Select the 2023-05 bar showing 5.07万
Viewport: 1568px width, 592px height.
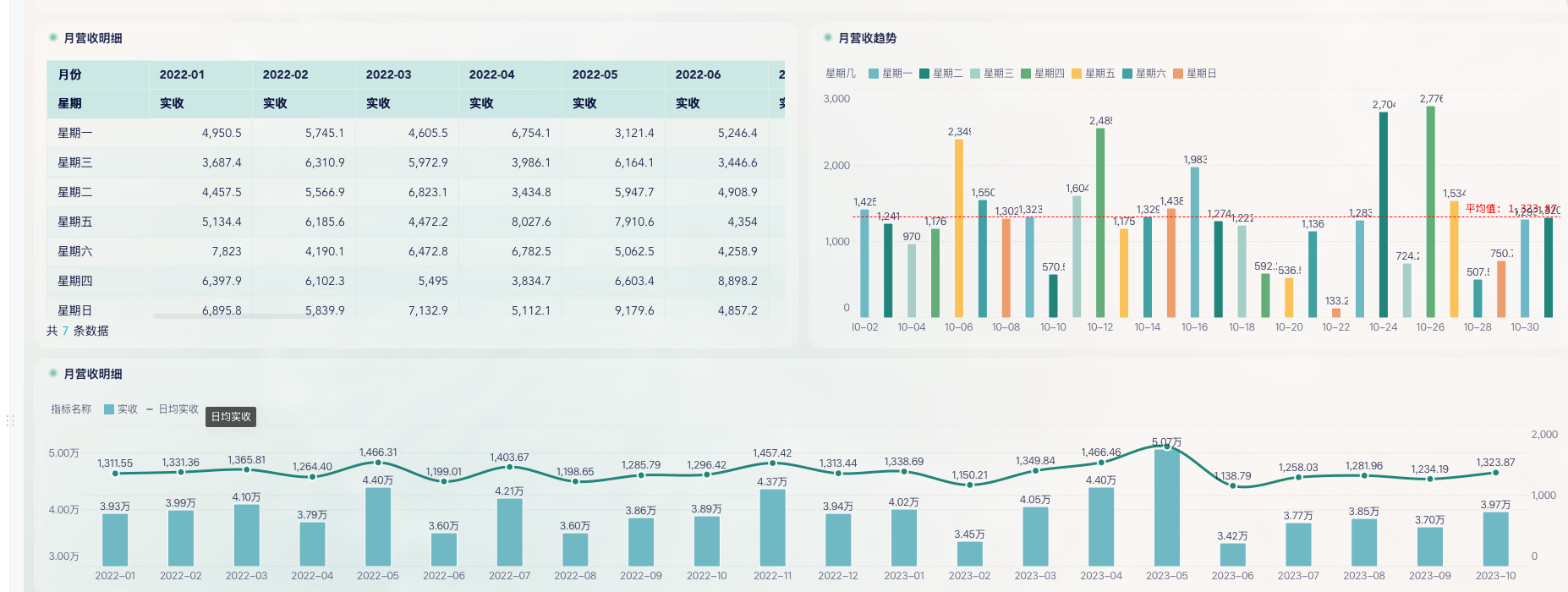pos(1166,507)
